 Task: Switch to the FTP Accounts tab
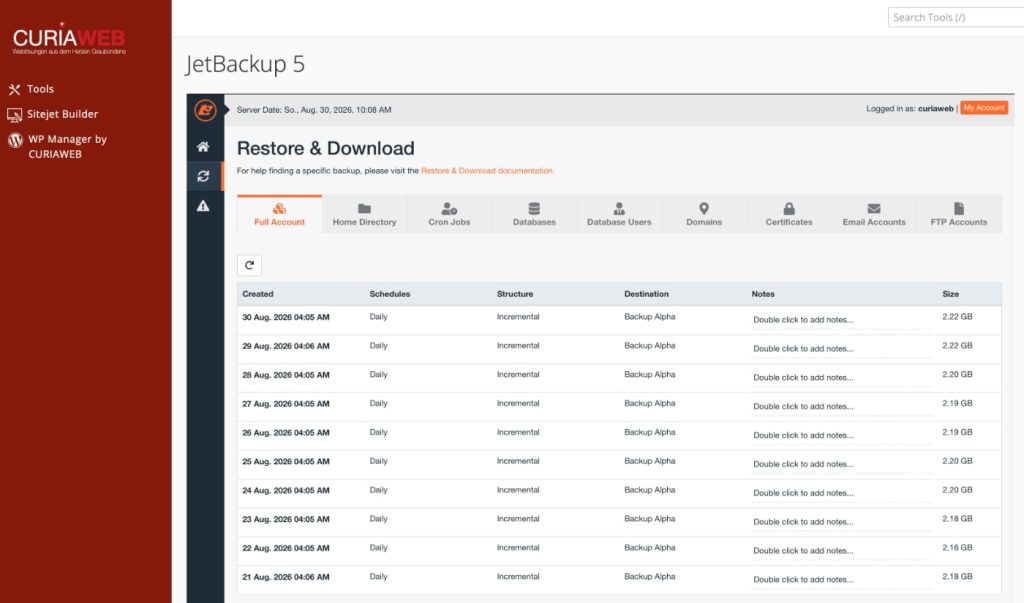(x=959, y=214)
